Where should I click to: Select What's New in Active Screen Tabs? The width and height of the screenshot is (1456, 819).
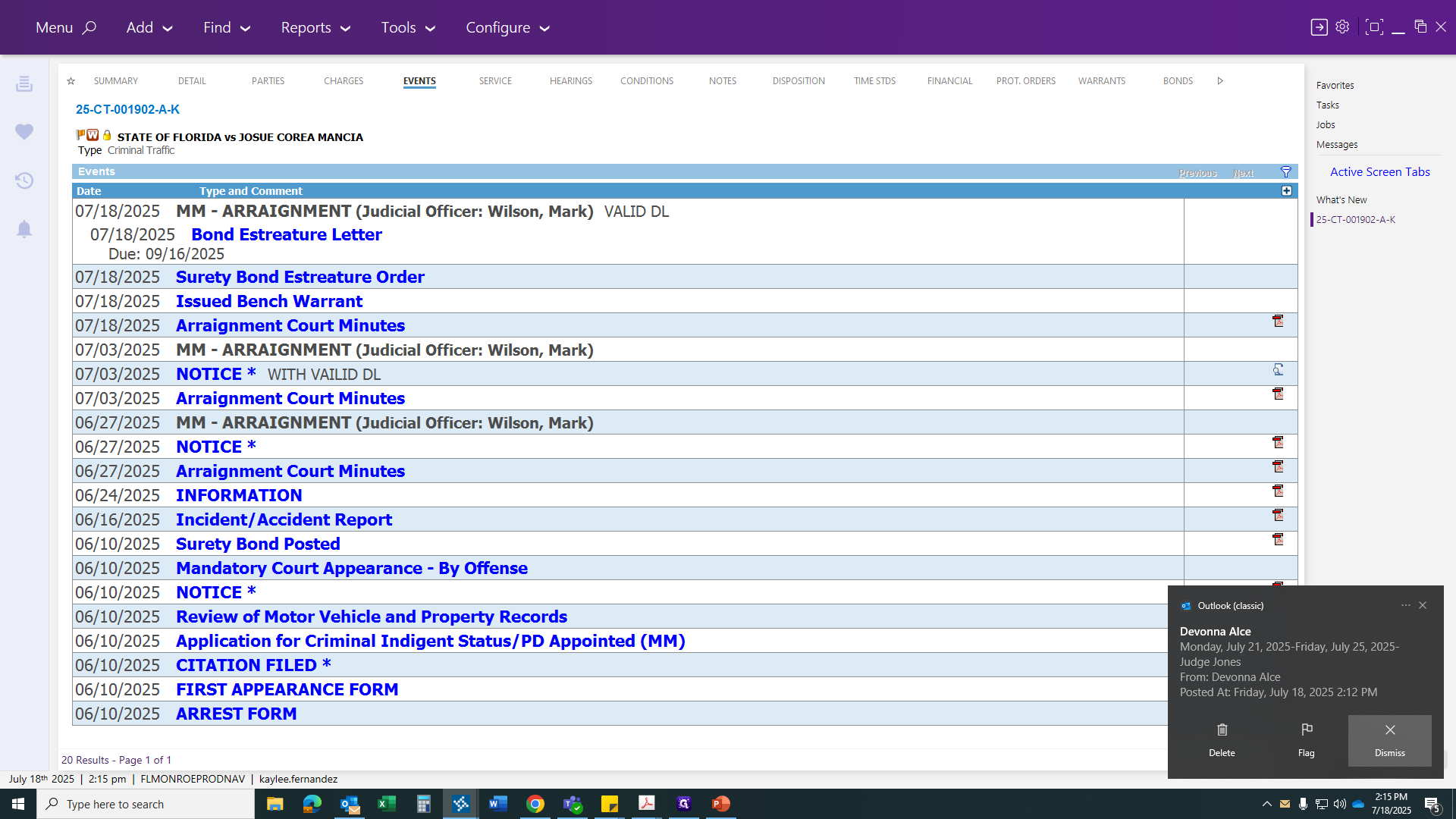point(1341,200)
